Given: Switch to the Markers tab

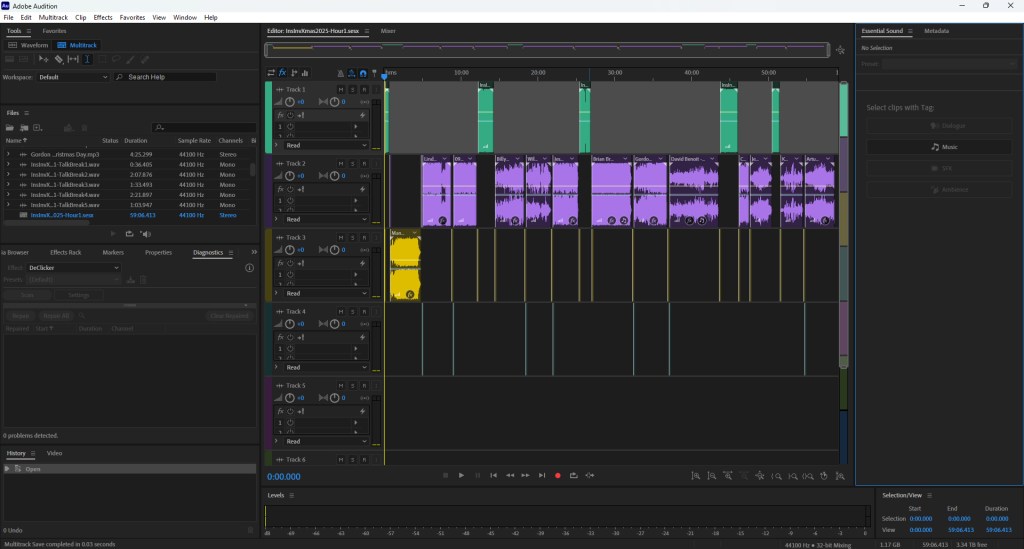Looking at the screenshot, I should click(113, 252).
